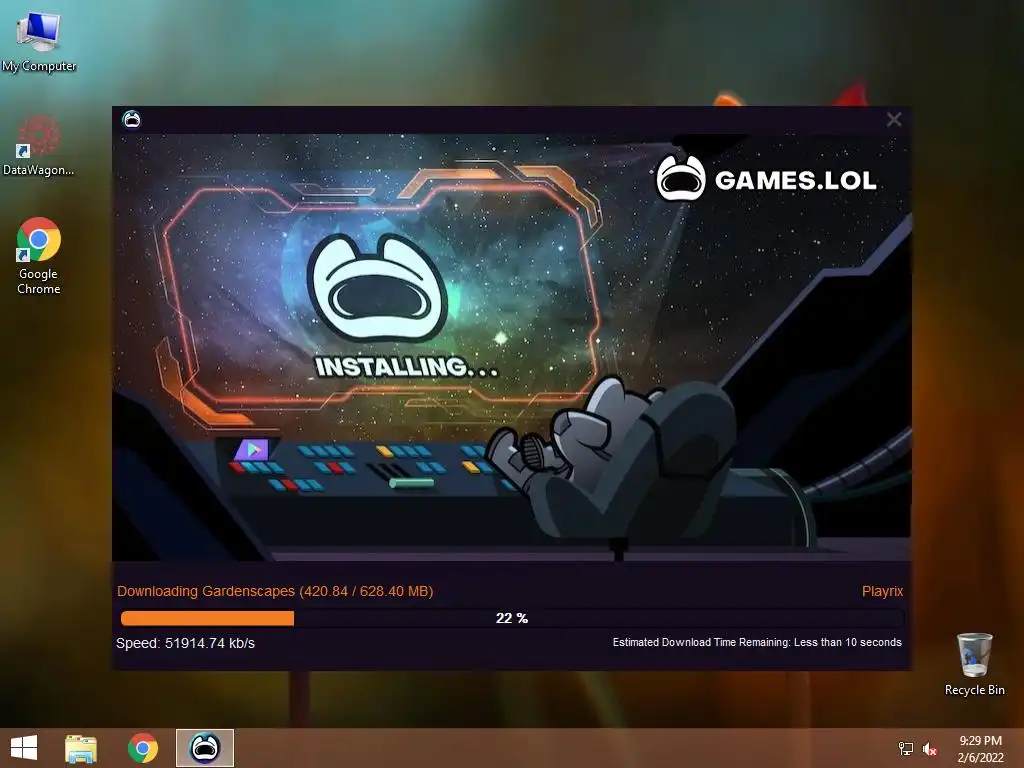
Task: Click the GAMES.LOL brand logo in the installer
Action: coord(766,178)
